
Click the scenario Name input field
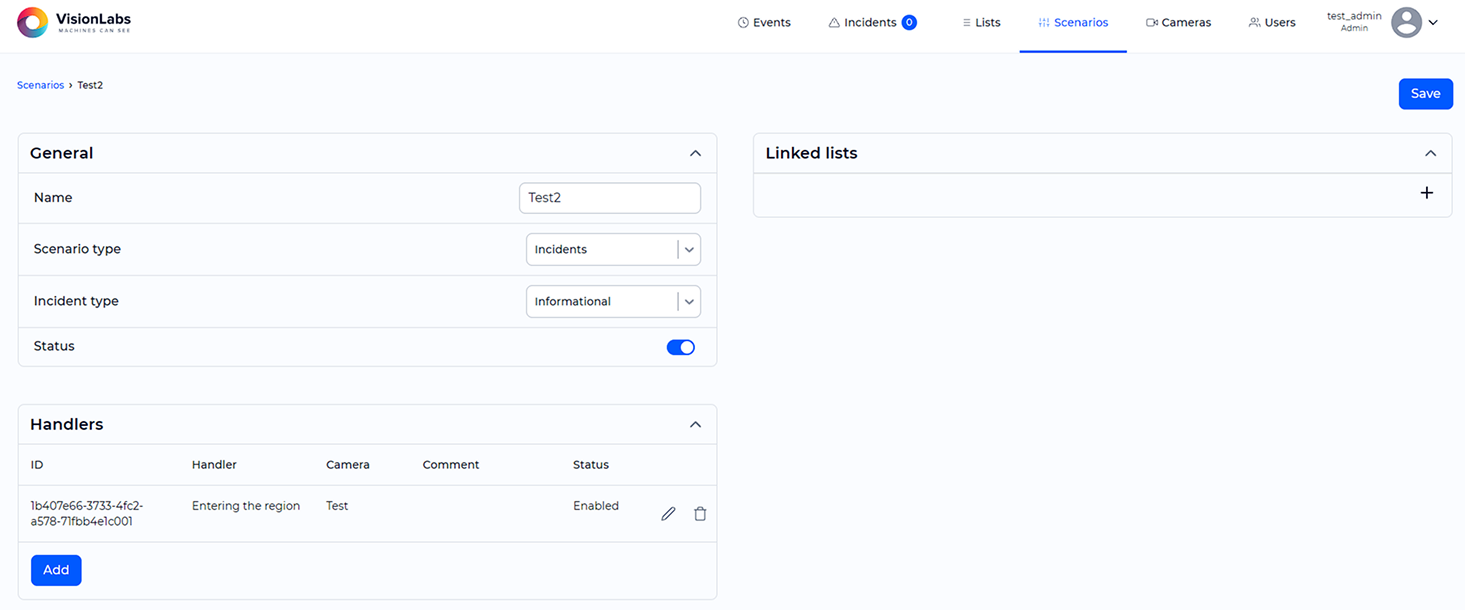point(609,198)
